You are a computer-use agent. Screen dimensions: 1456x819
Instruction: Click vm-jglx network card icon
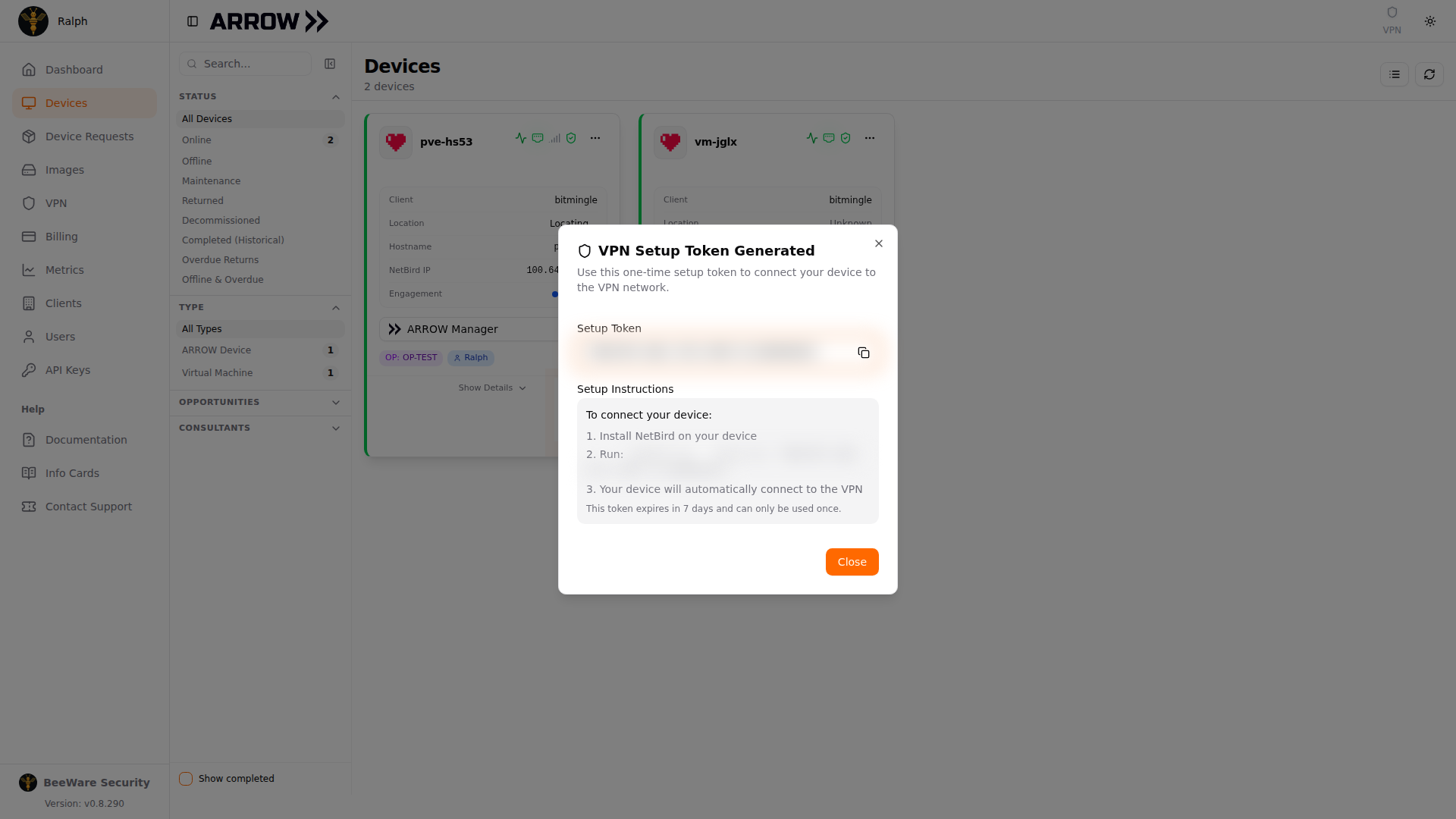coord(829,138)
